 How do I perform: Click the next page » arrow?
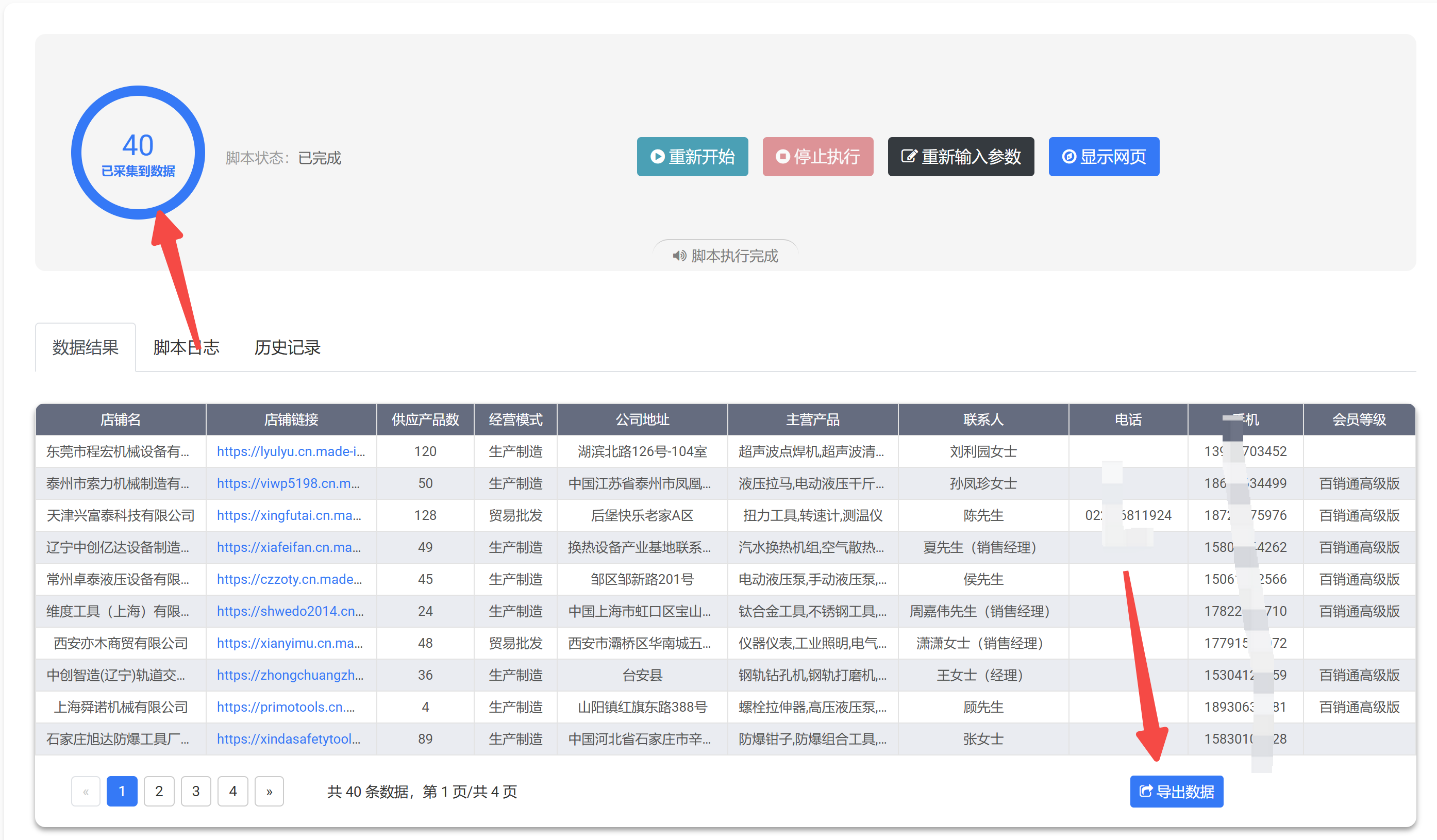point(269,791)
